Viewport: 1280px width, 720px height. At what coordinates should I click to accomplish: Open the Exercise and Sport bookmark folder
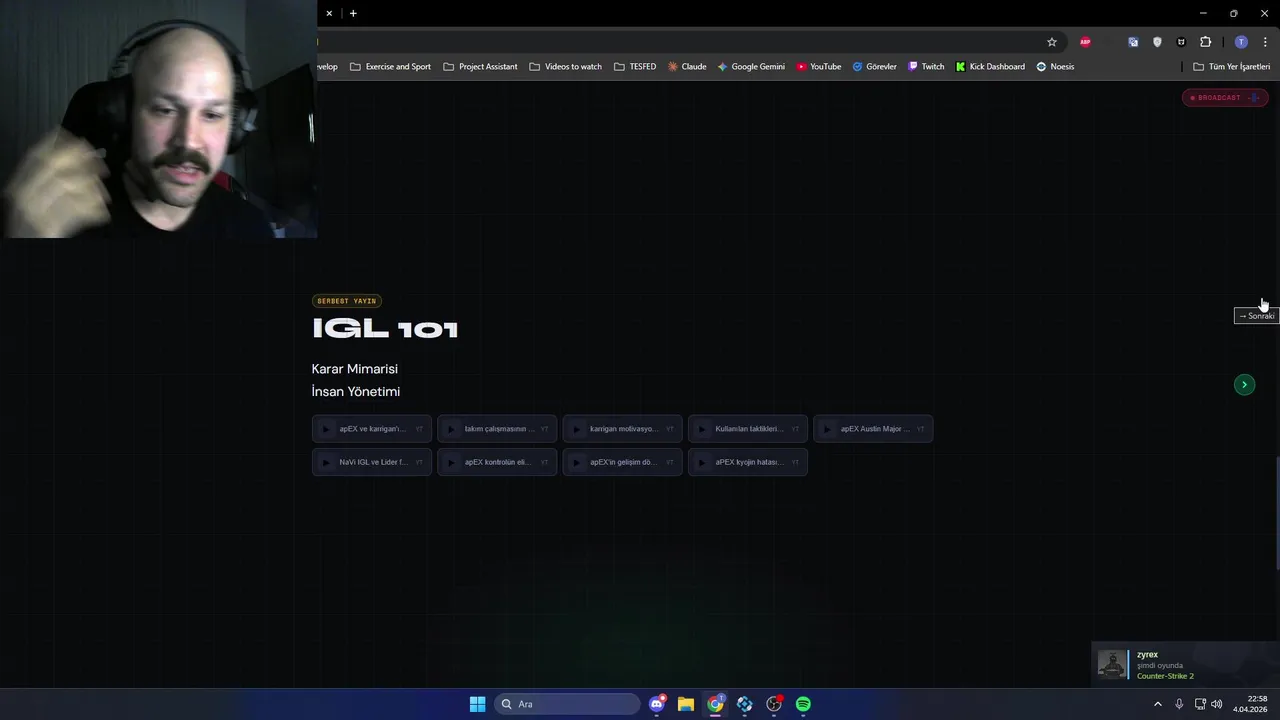(x=390, y=67)
